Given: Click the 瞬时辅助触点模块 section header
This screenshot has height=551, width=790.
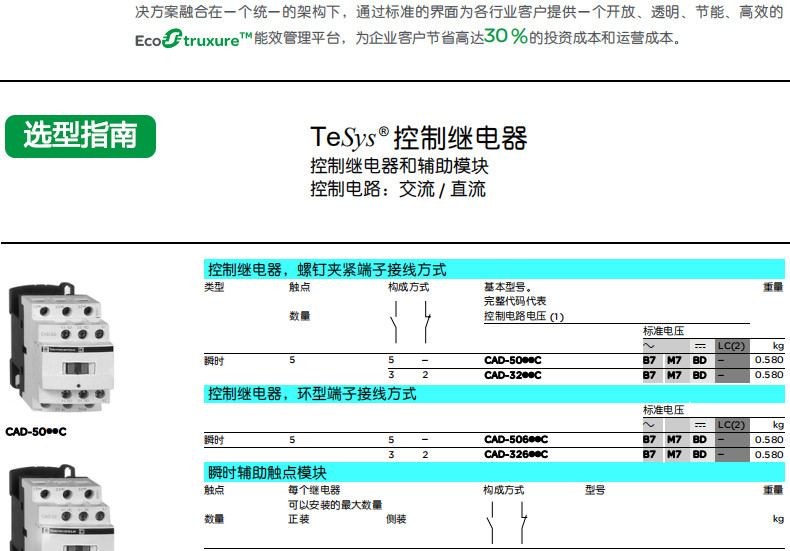Looking at the screenshot, I should tap(494, 472).
